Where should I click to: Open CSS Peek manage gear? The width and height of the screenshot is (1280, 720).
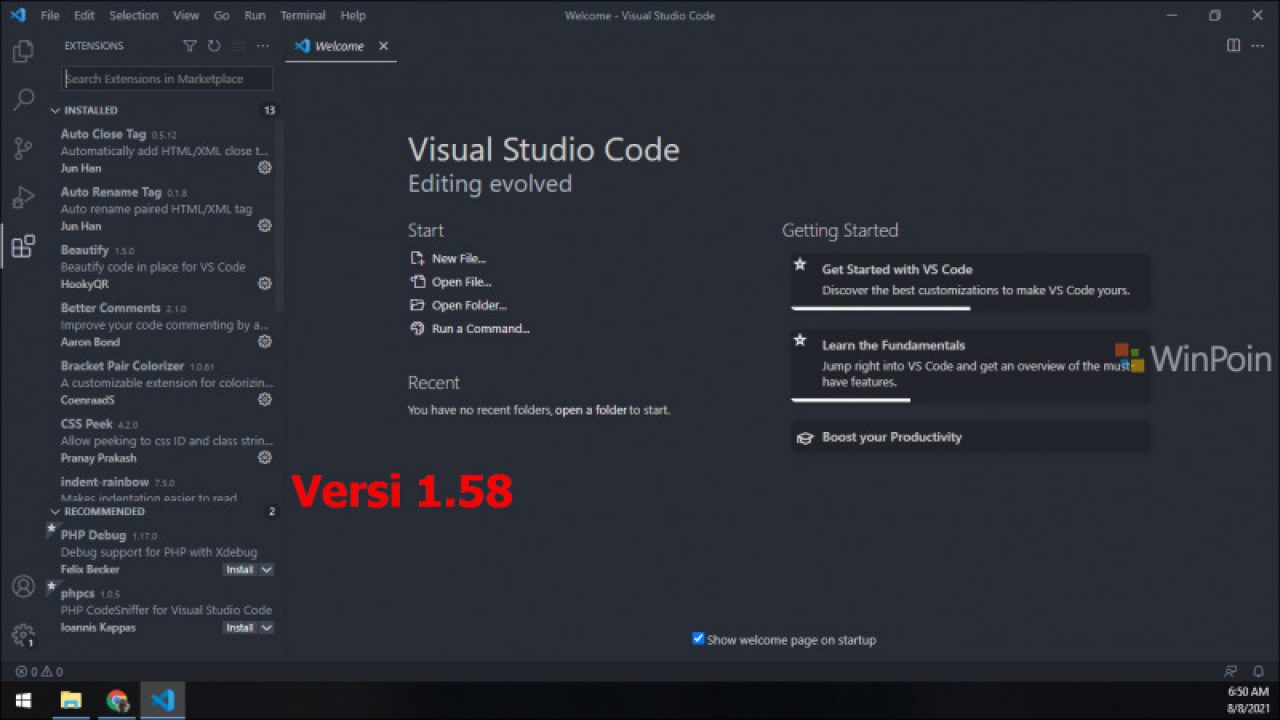(265, 458)
